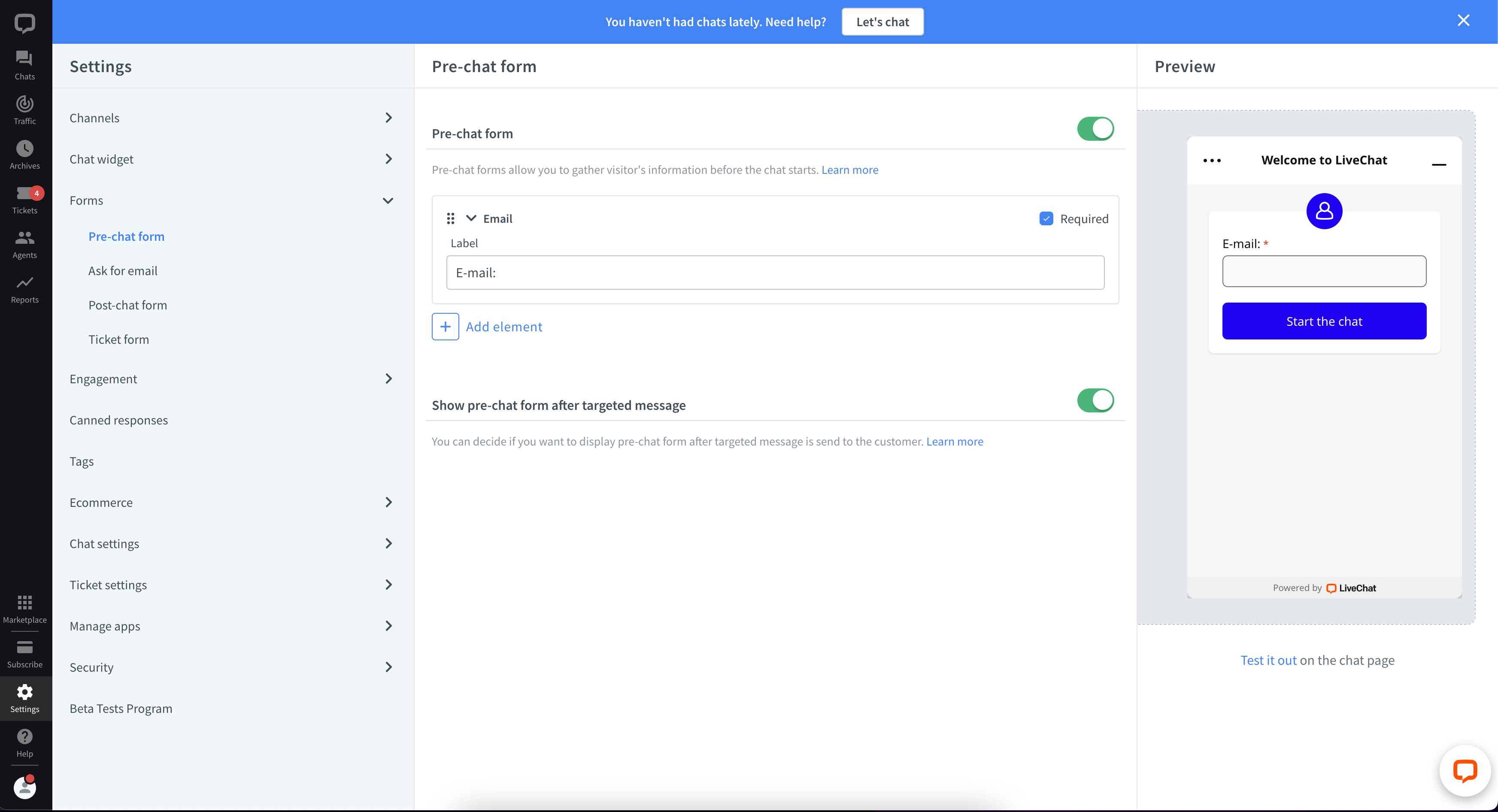Viewport: 1498px width, 812px height.
Task: Open Settings from the sidebar
Action: (x=24, y=698)
